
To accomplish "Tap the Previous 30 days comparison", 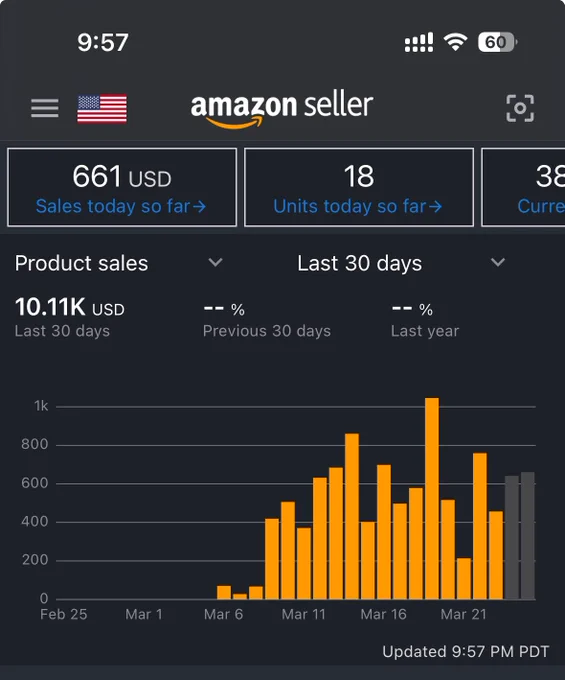I will click(267, 320).
